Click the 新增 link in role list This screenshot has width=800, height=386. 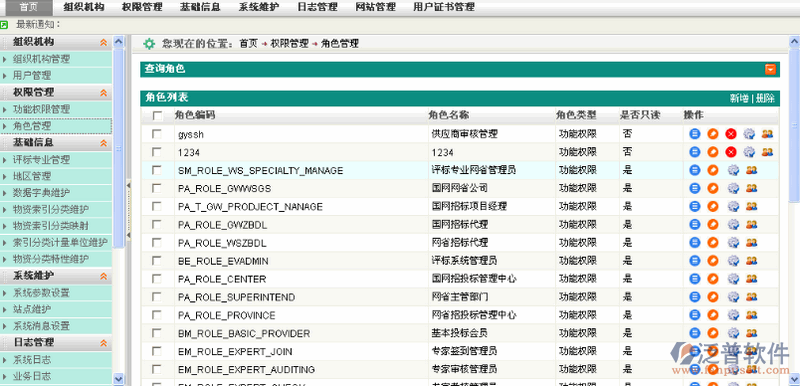[x=739, y=98]
